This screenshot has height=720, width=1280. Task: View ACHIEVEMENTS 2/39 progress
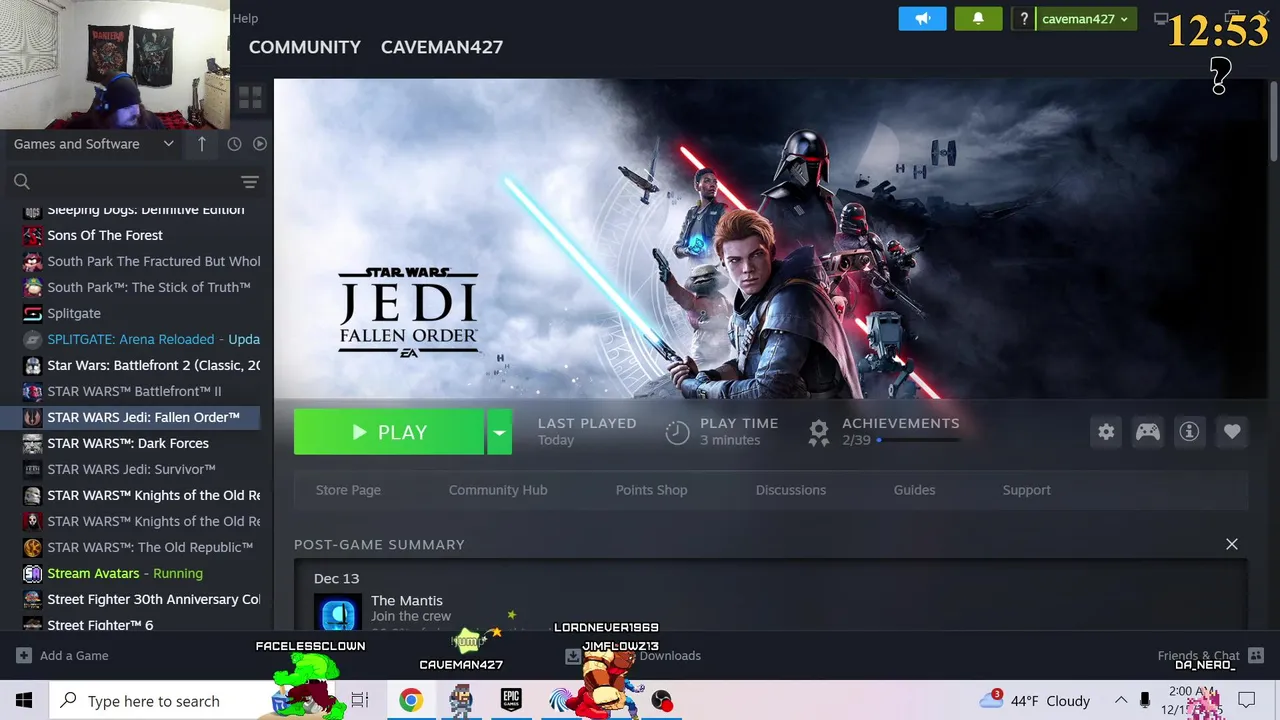coord(883,431)
